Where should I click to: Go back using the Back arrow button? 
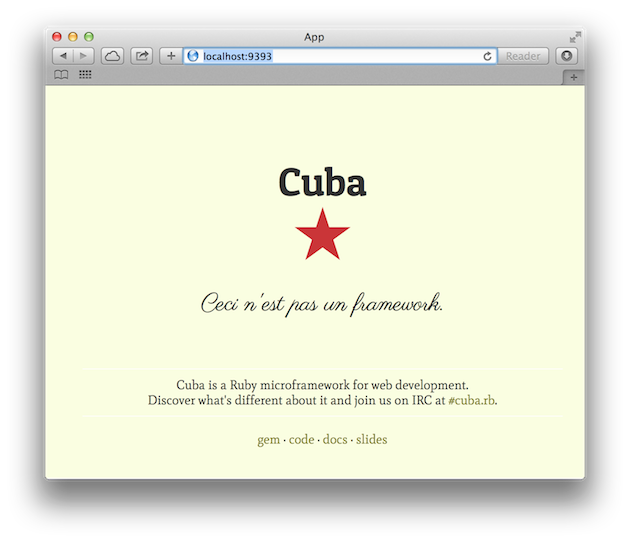[x=63, y=56]
